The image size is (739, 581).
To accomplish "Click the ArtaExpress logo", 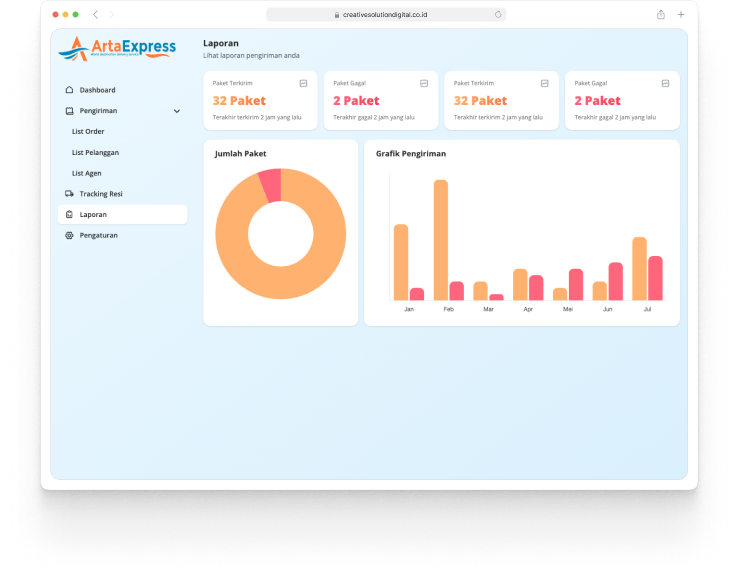I will tap(117, 47).
